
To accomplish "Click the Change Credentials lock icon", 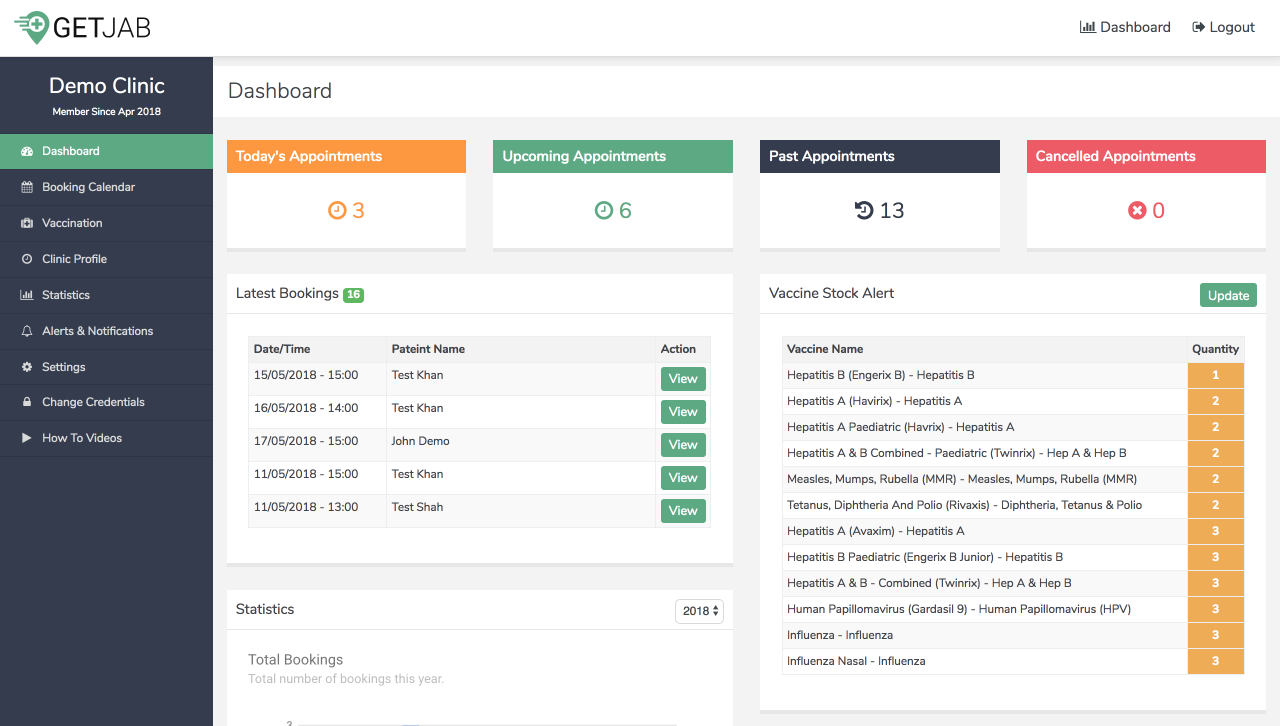I will [x=27, y=402].
